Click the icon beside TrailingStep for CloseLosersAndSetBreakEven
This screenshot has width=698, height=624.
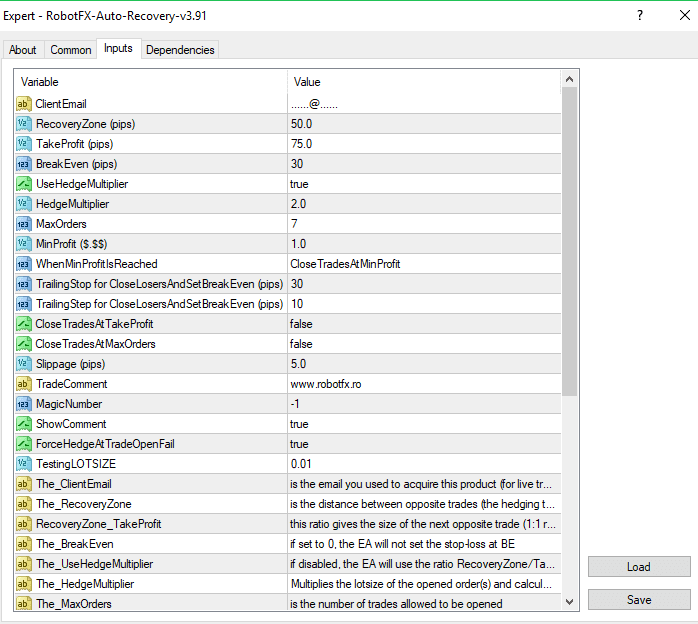(24, 304)
